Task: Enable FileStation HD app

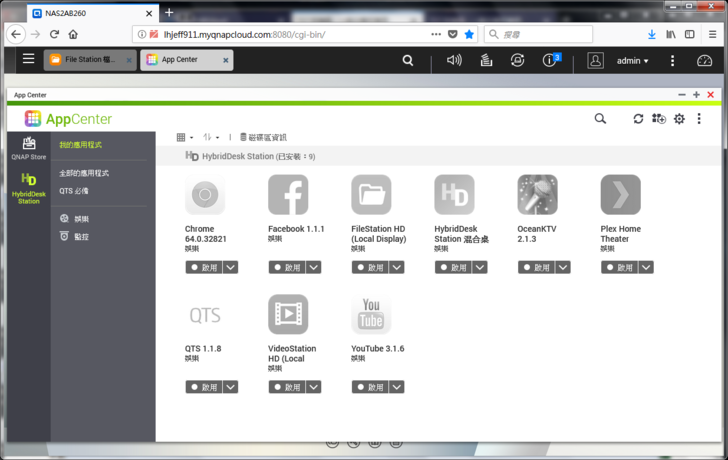Action: click(370, 267)
